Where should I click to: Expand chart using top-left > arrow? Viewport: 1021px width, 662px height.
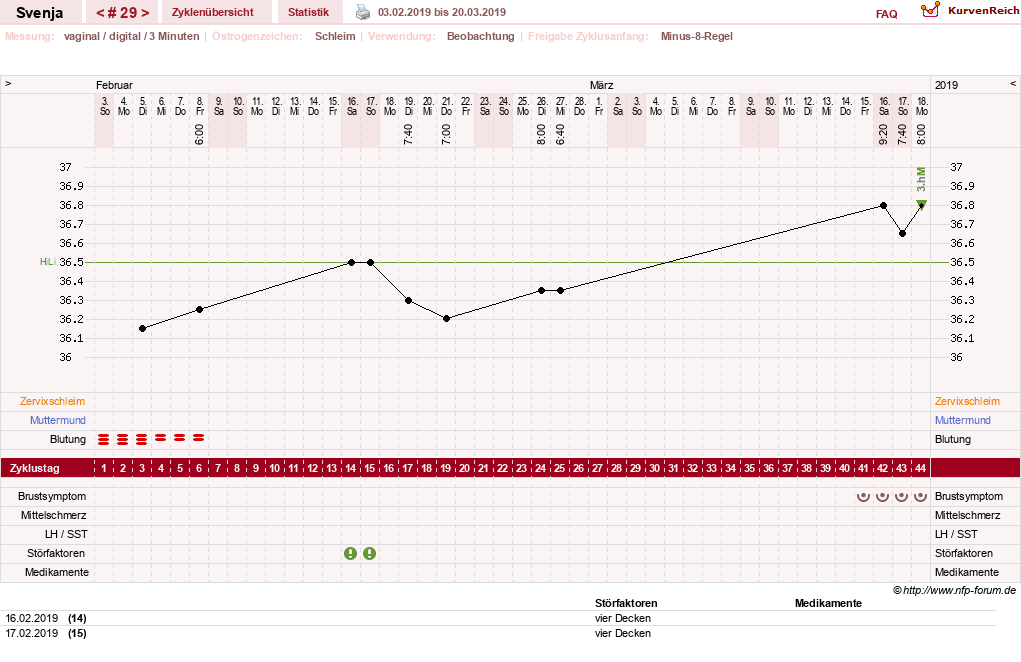pyautogui.click(x=8, y=84)
